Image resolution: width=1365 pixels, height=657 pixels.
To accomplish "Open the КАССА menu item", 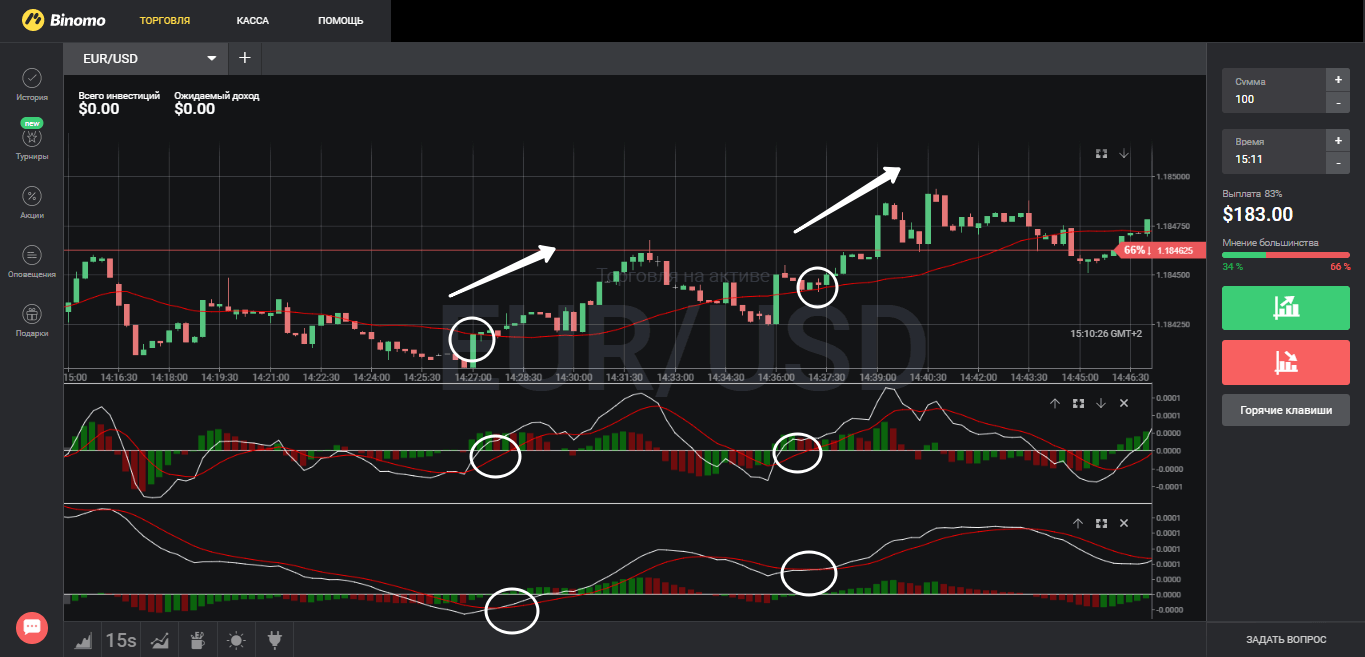I will coord(253,21).
